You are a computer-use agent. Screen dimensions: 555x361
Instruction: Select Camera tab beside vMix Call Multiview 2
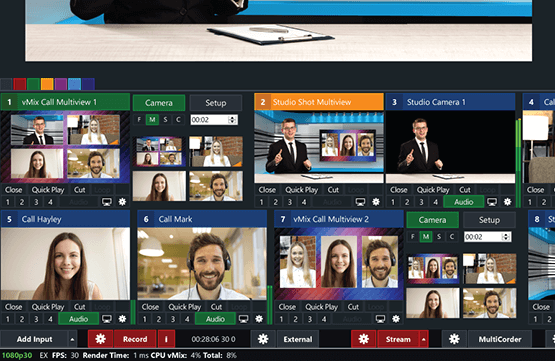432,220
